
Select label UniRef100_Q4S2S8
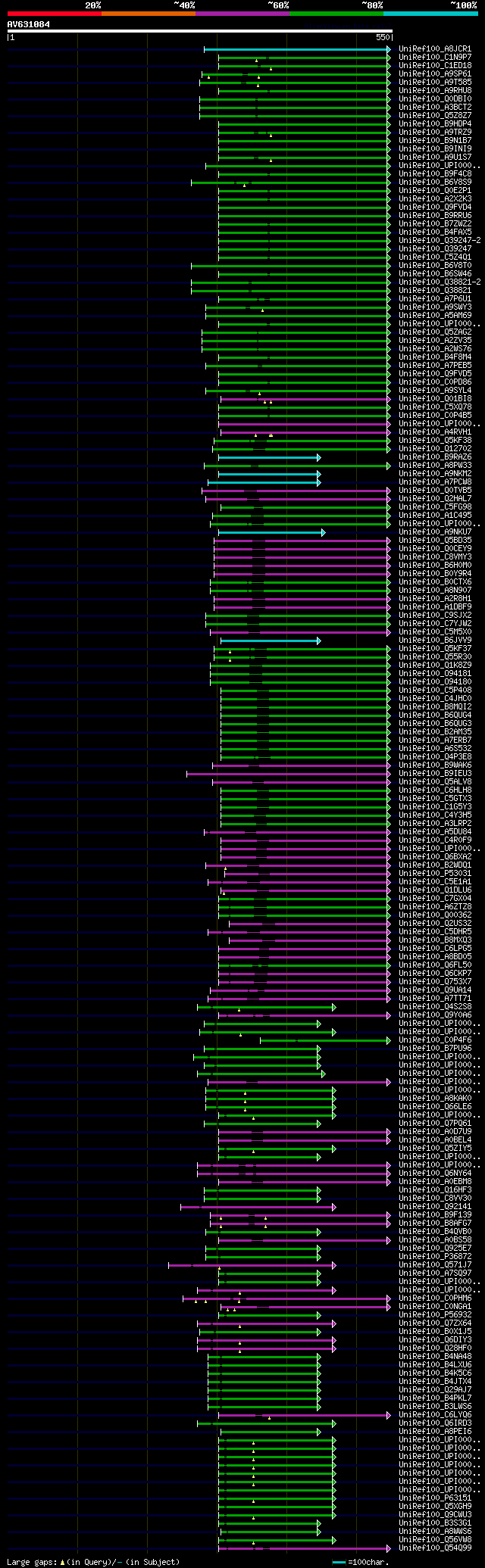pos(435,1007)
